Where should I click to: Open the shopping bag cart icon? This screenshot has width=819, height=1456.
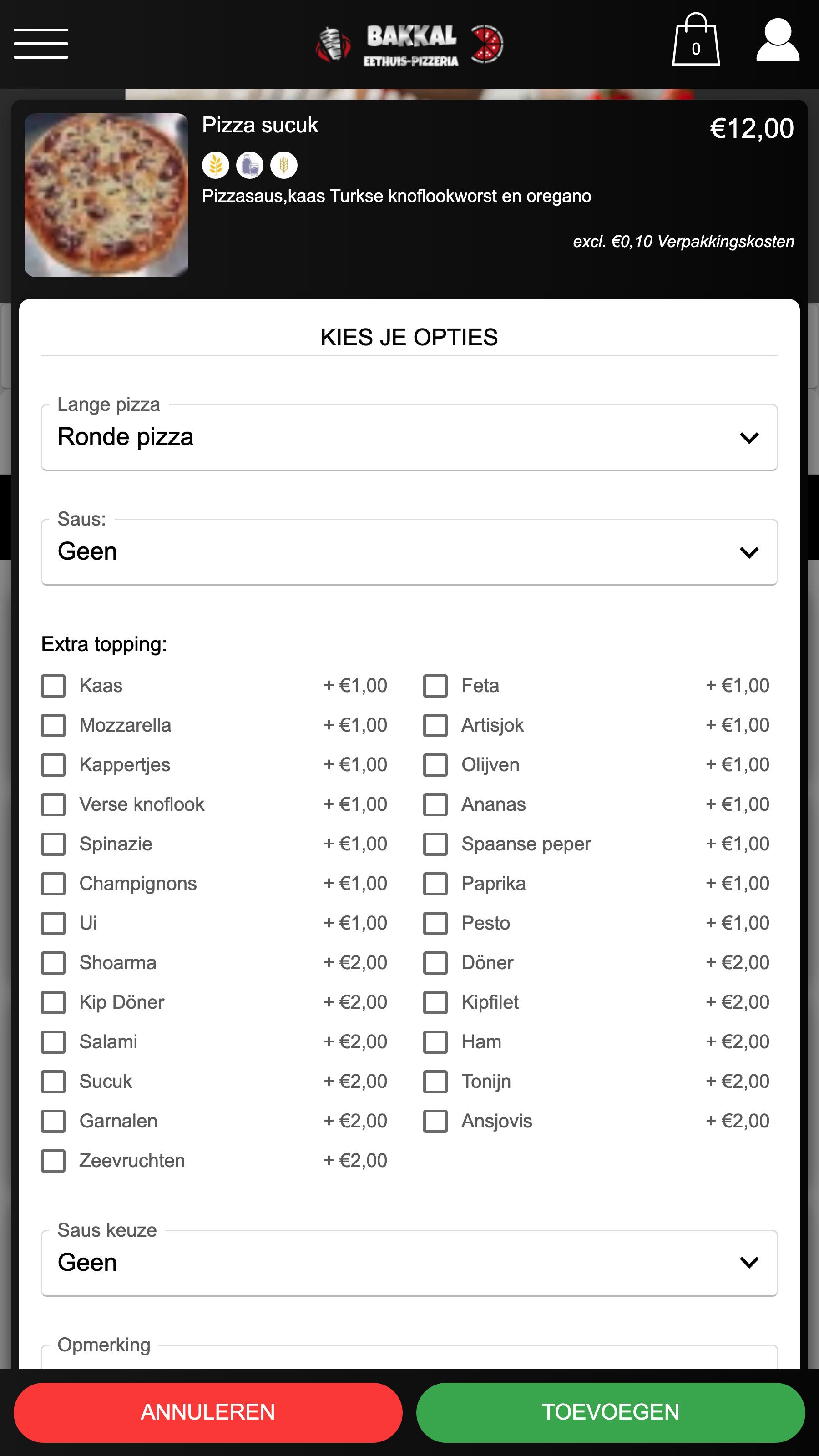(696, 40)
